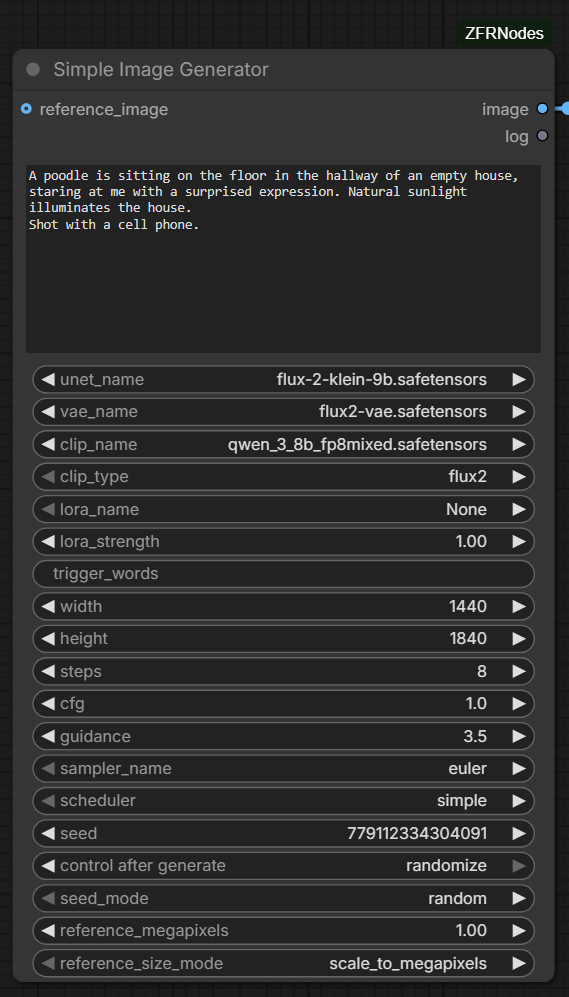Select next scheduler with right arrow
This screenshot has height=997, width=569.
[519, 801]
